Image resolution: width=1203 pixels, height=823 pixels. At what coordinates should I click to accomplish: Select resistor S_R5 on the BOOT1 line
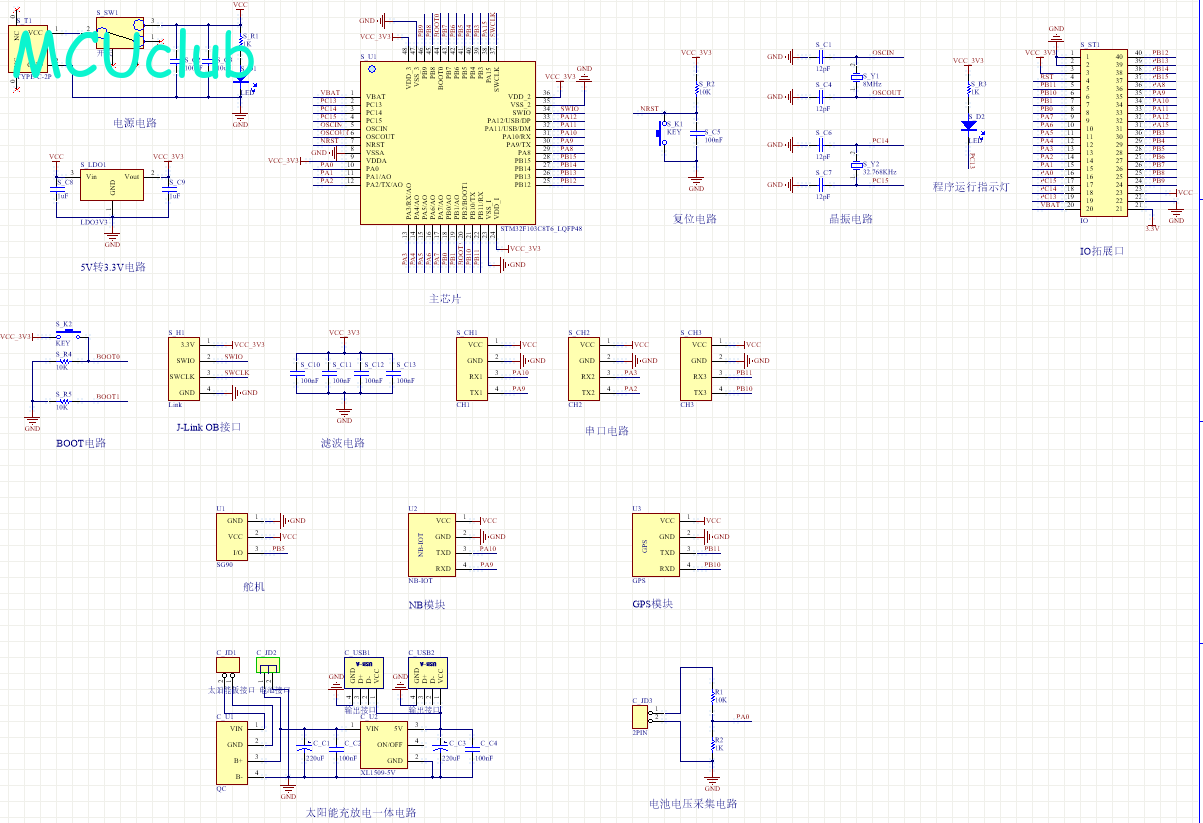[63, 401]
